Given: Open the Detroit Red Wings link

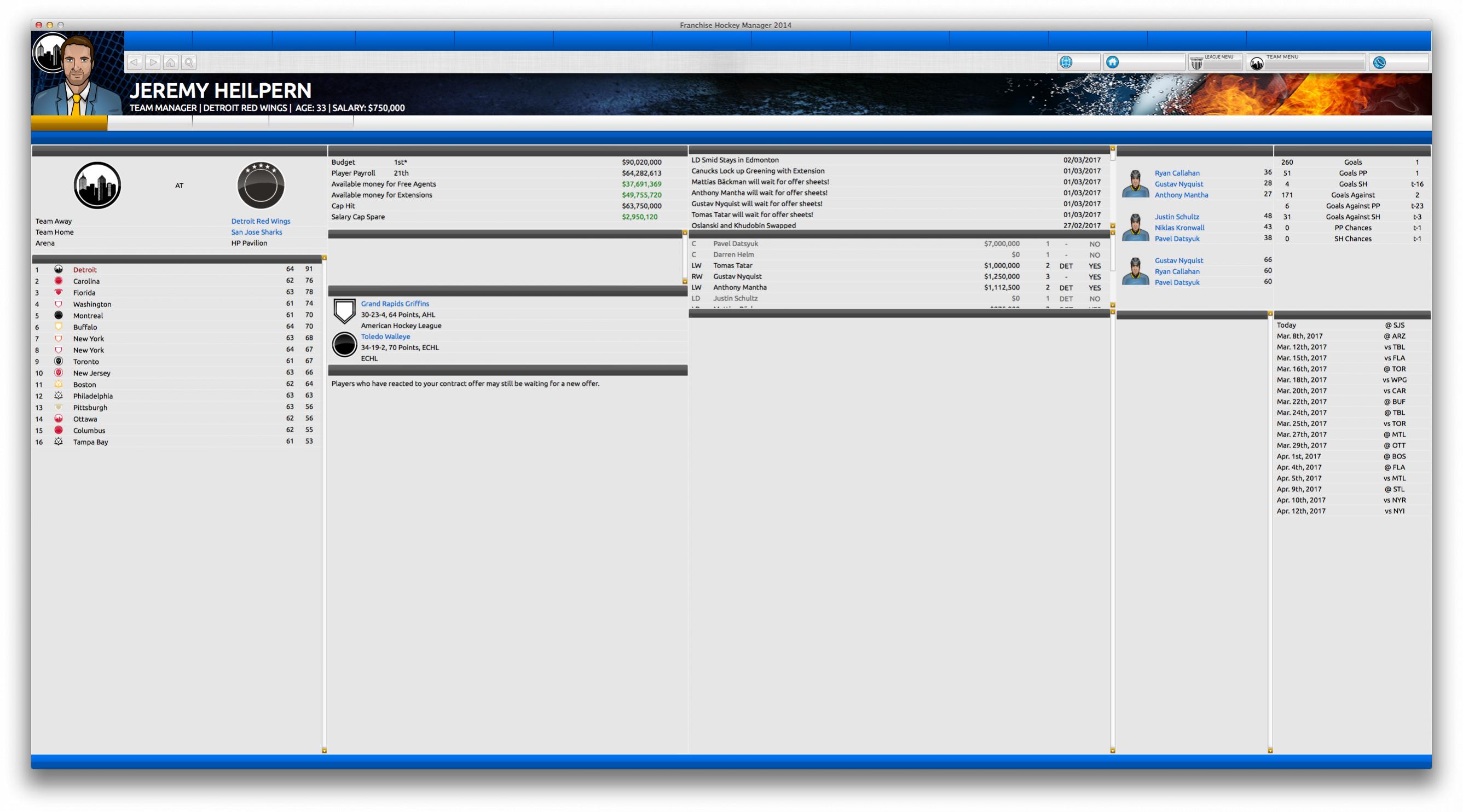Looking at the screenshot, I should click(x=261, y=222).
